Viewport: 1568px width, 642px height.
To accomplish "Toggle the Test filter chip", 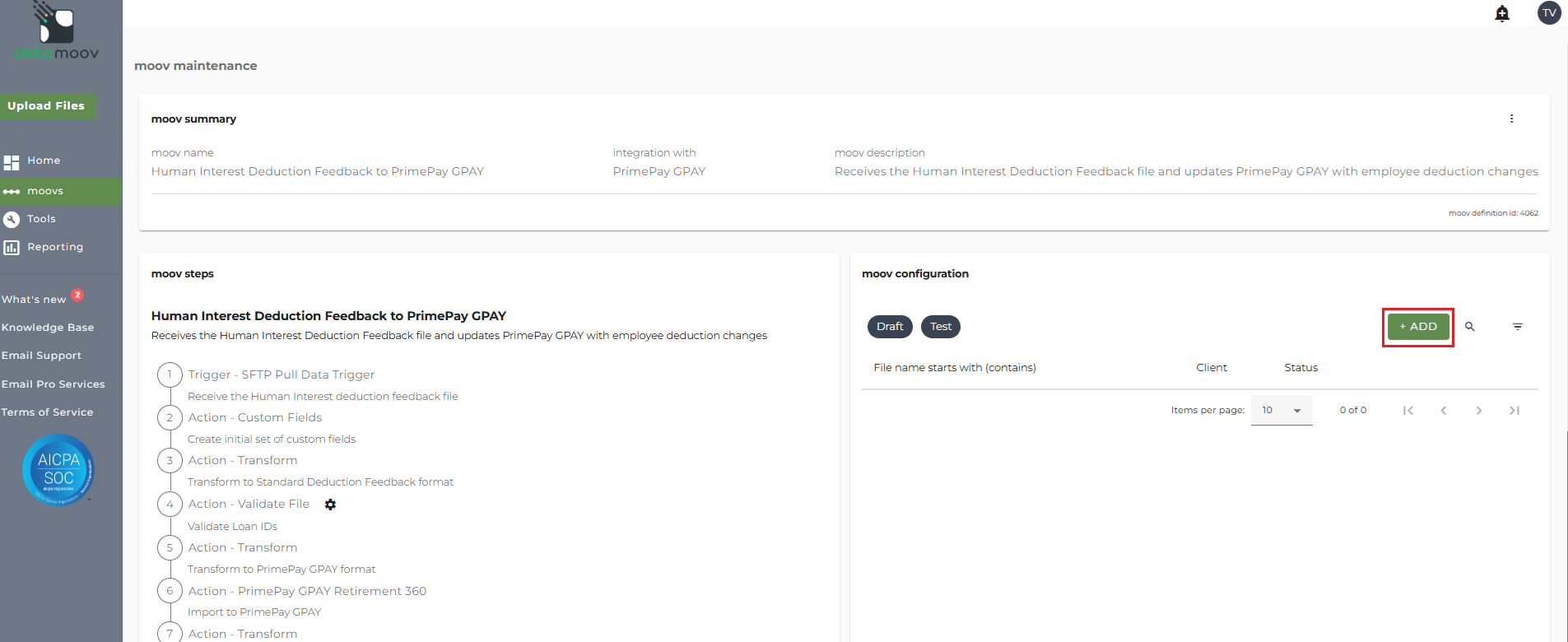I will [941, 327].
